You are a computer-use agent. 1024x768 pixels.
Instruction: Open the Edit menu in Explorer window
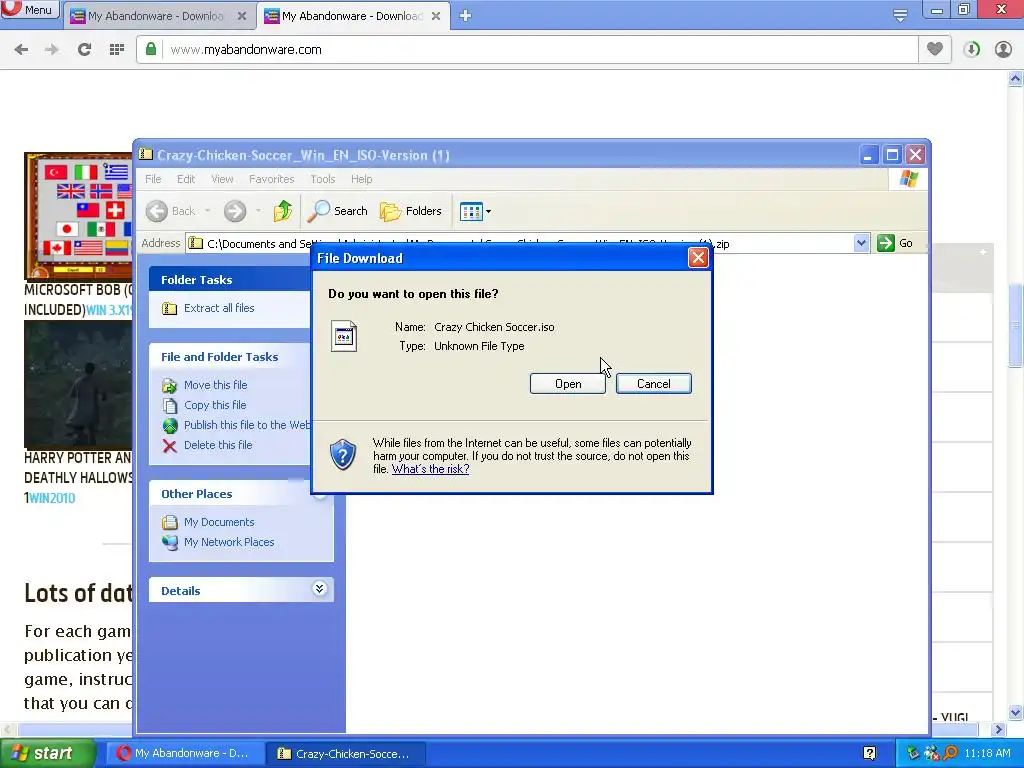[186, 179]
